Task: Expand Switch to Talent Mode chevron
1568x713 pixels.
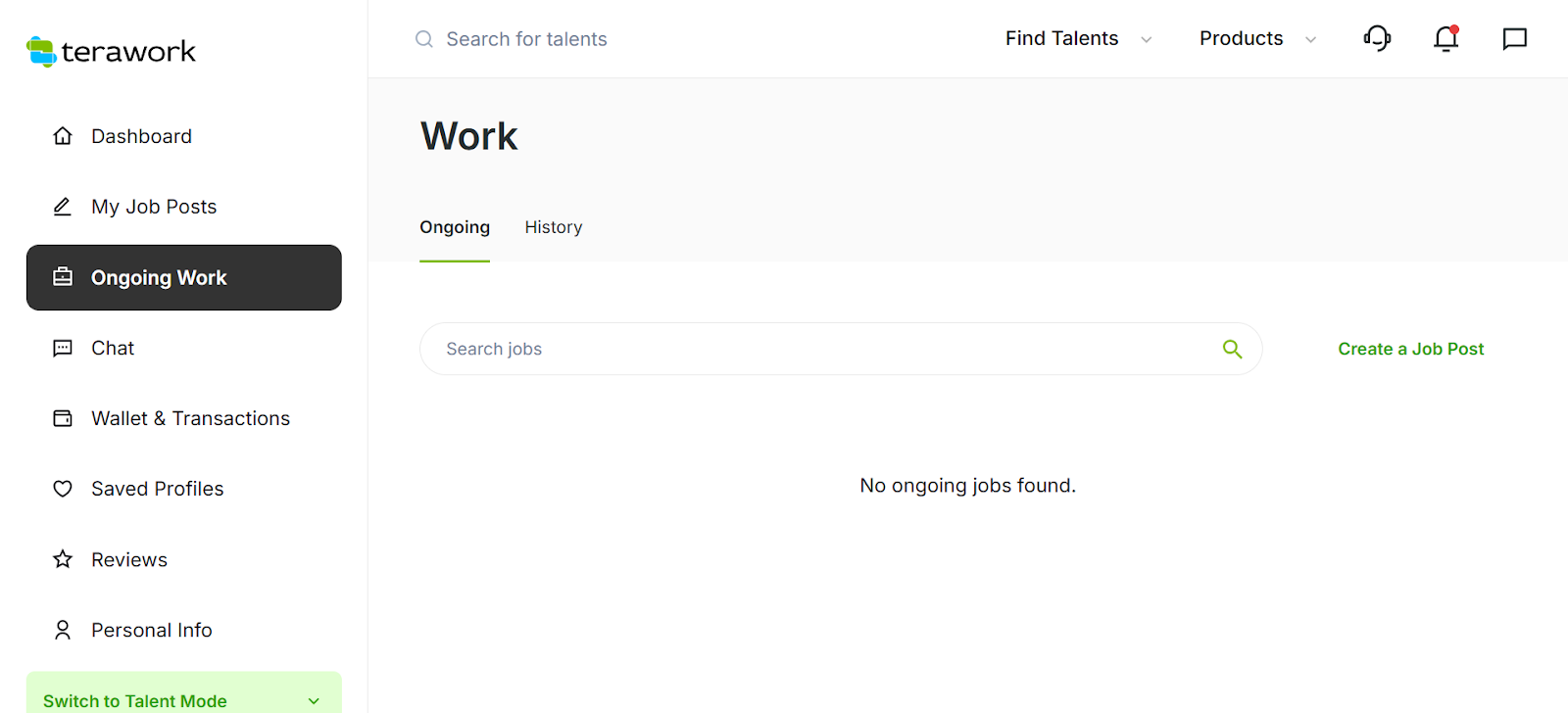Action: [314, 700]
